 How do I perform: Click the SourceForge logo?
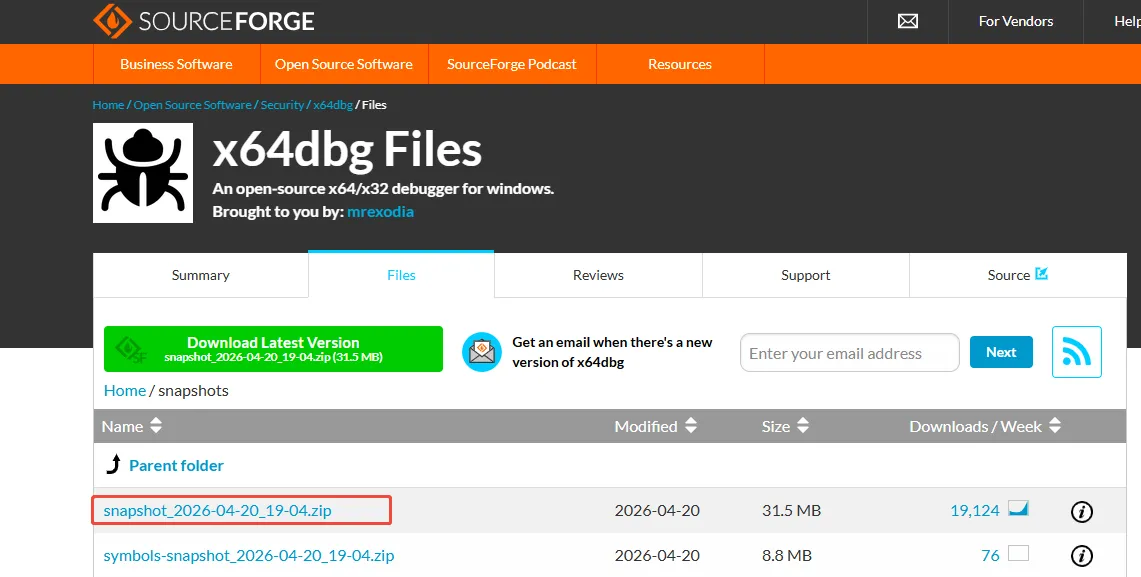(x=204, y=20)
